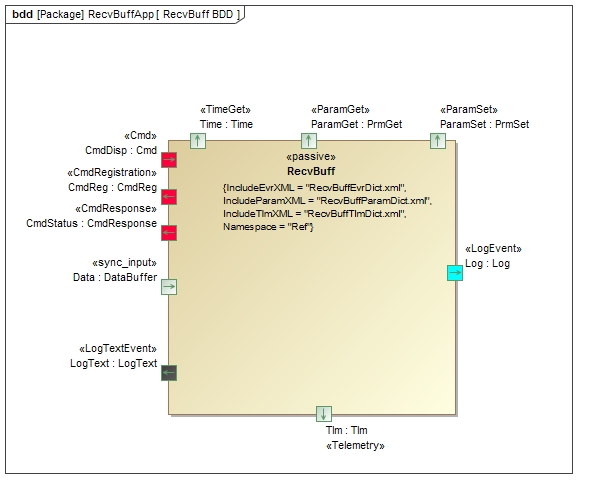Click the Namespace = "Ref" tagged value
Image resolution: width=597 pixels, height=498 pixels.
[x=268, y=227]
